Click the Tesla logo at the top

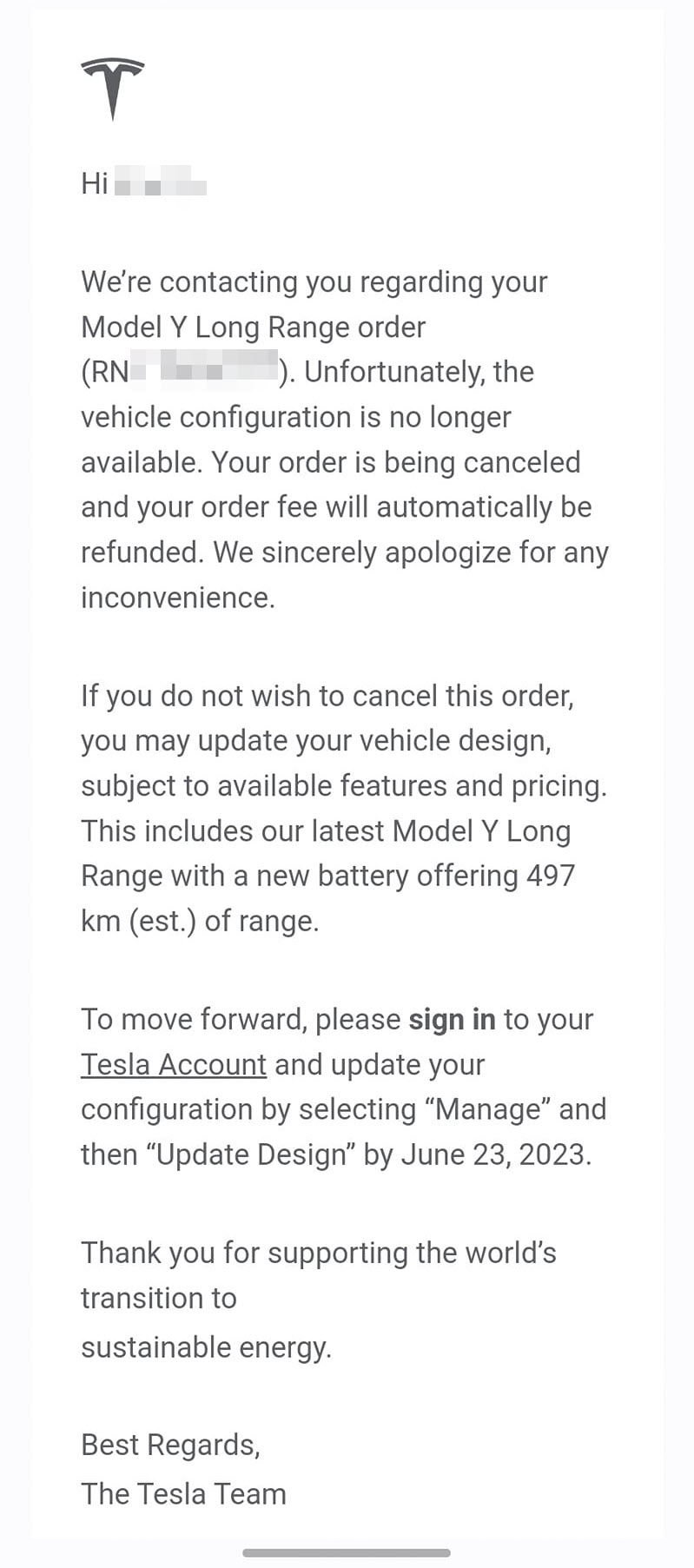tap(113, 88)
